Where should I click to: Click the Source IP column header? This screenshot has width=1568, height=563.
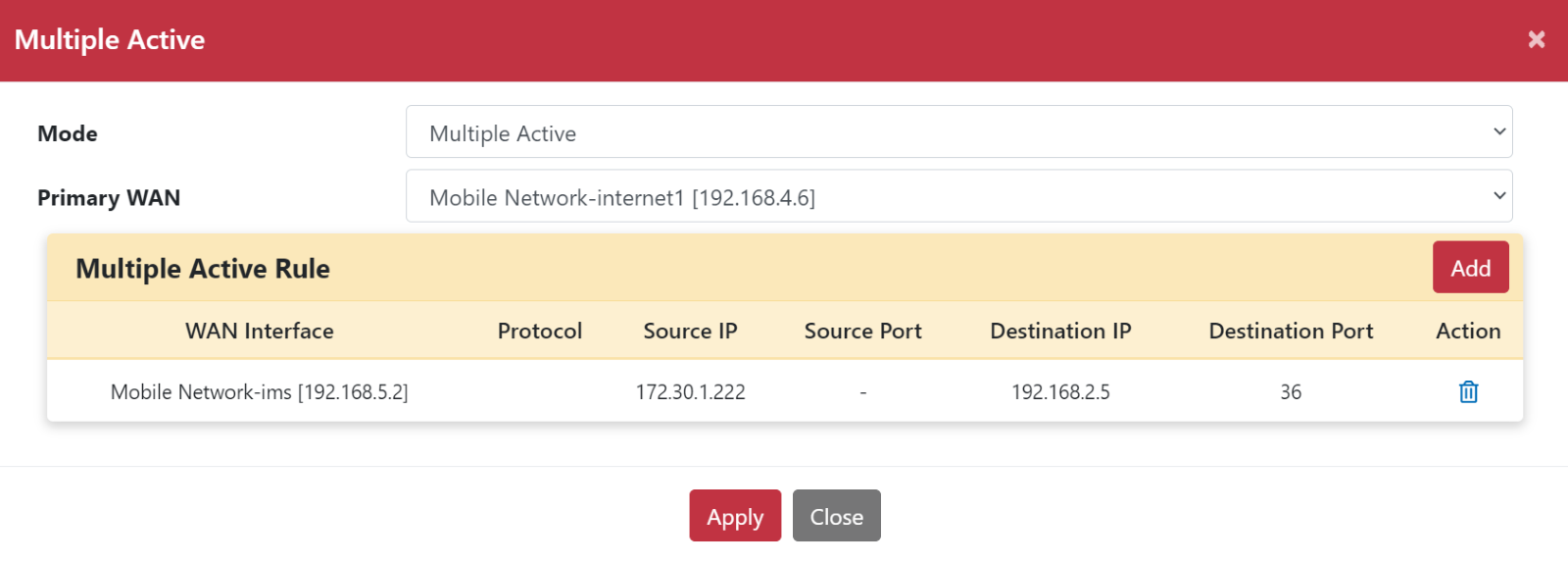coord(690,332)
